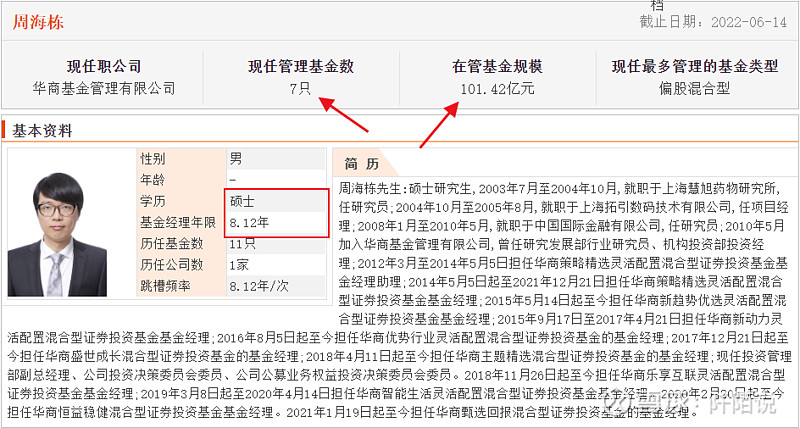Click the resume line mentioning 华商智能生活灵活配置

click(395, 393)
